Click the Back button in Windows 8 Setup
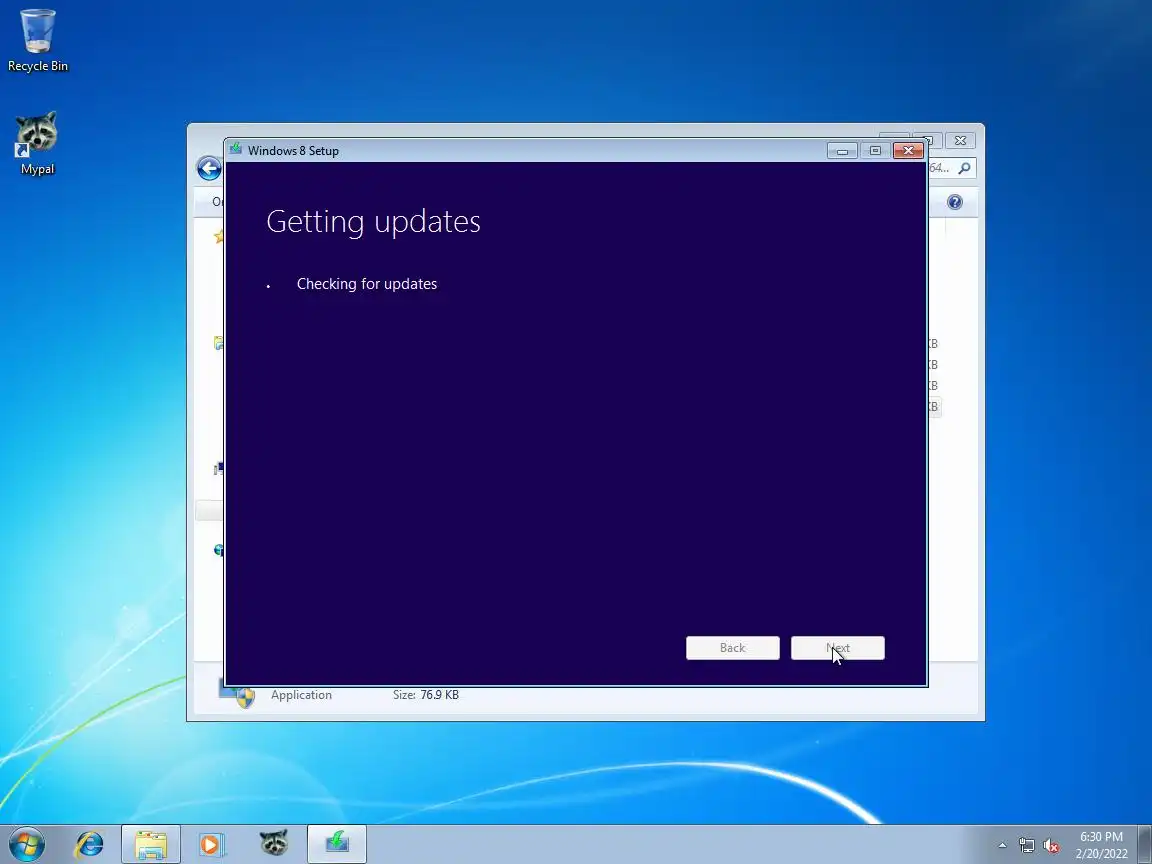 (732, 648)
